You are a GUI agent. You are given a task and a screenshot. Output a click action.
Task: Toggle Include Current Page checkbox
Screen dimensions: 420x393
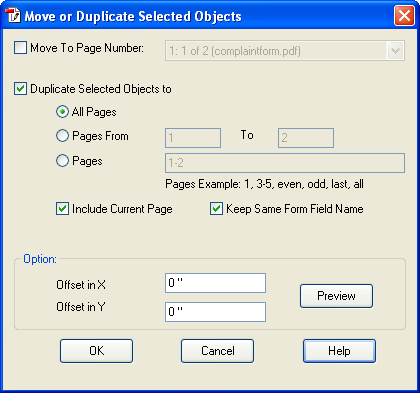coord(62,209)
